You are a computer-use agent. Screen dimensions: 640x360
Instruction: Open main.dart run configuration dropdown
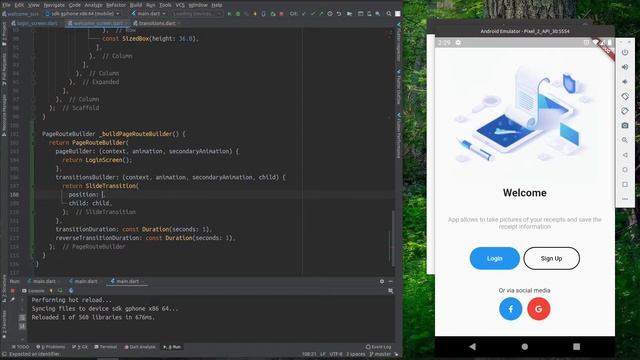[x=149, y=13]
